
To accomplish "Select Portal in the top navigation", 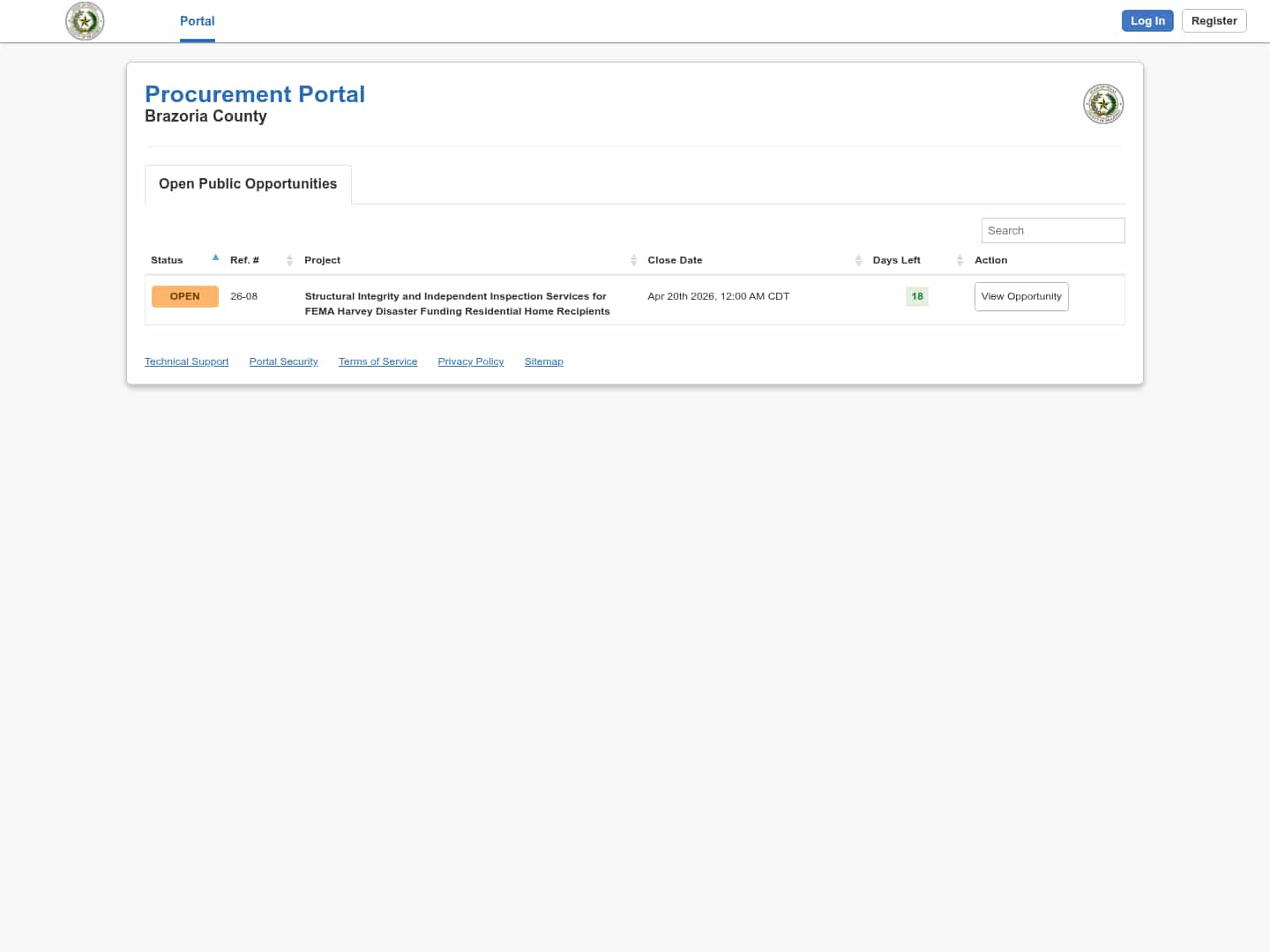I will coord(197,20).
